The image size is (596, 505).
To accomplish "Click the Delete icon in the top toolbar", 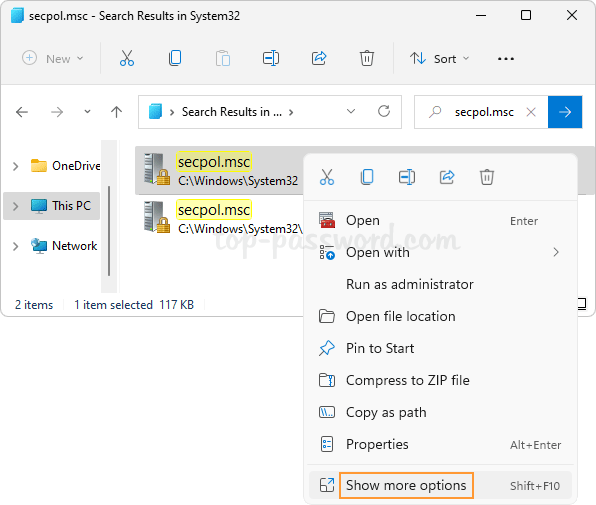I will (x=367, y=59).
